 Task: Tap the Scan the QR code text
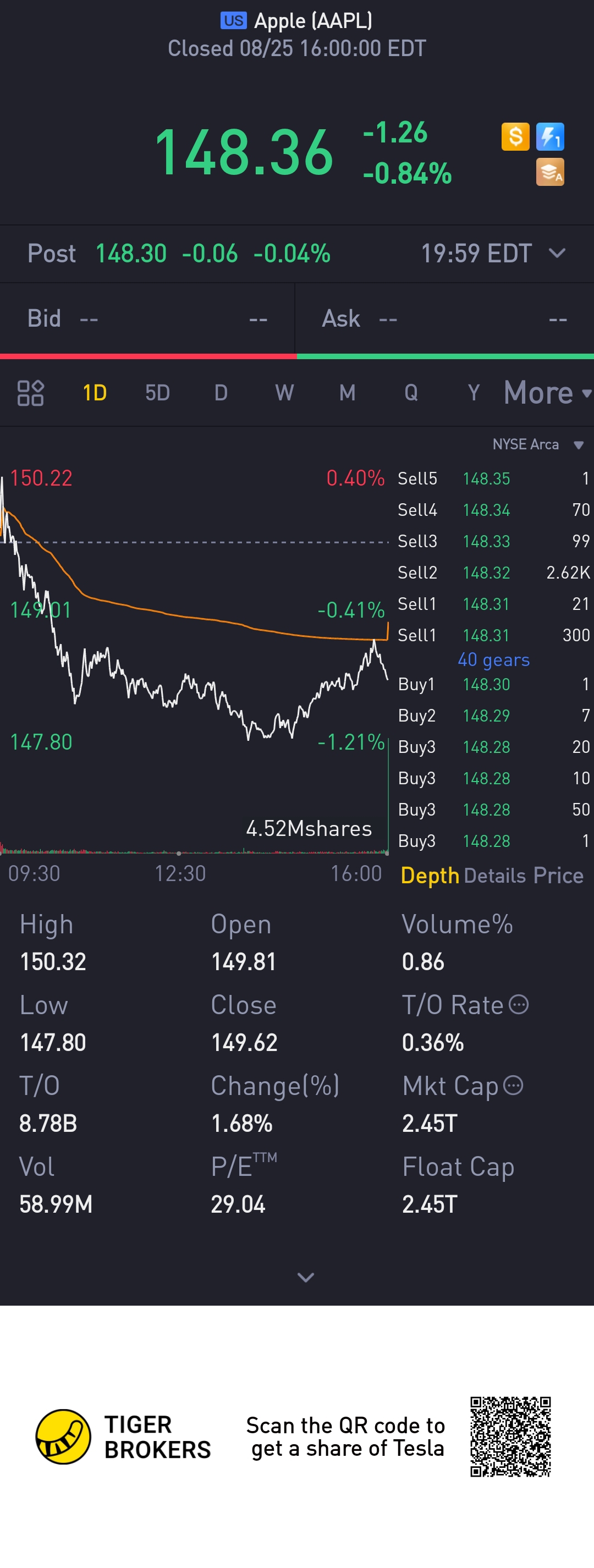[x=346, y=1437]
